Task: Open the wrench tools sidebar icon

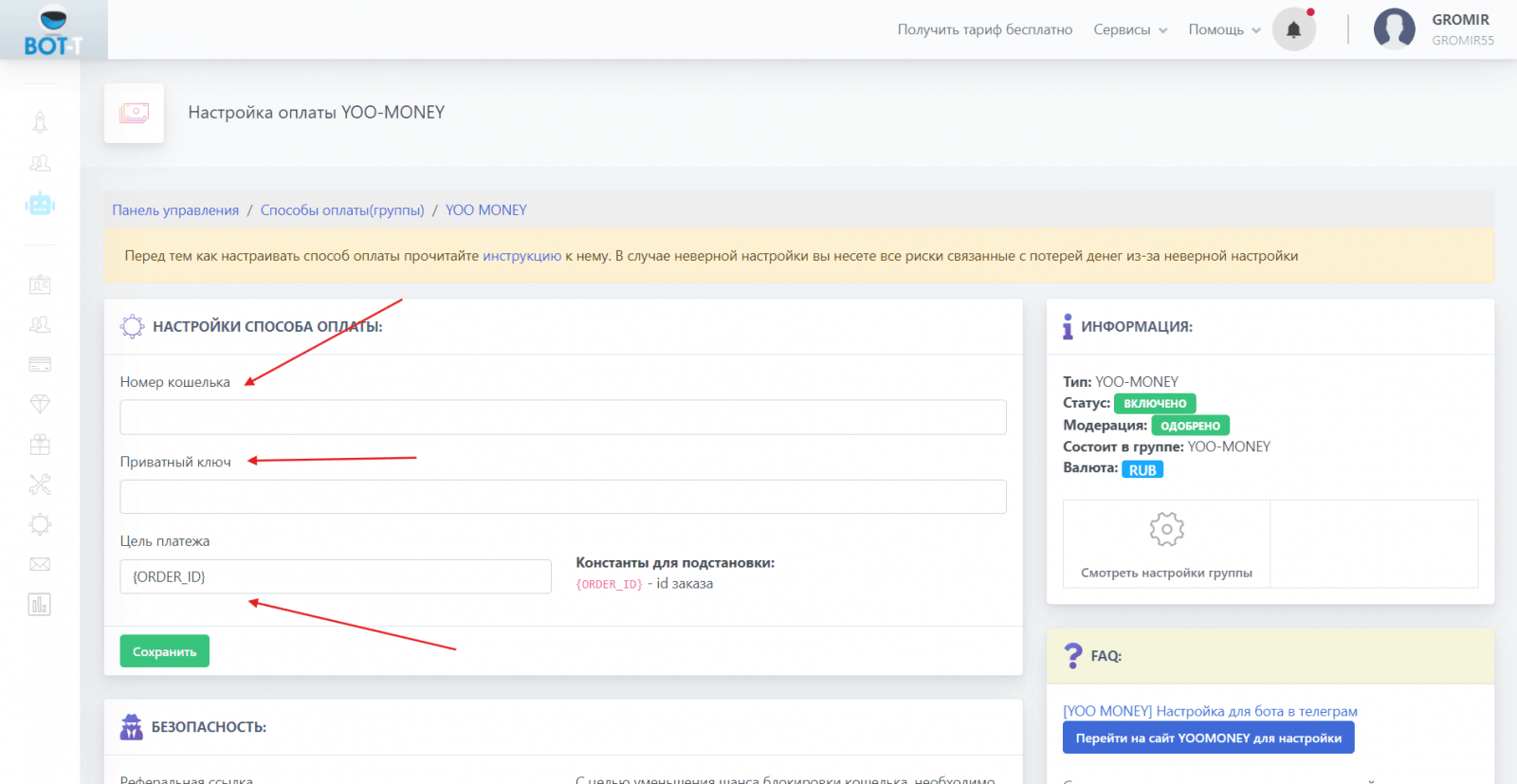Action: point(40,484)
